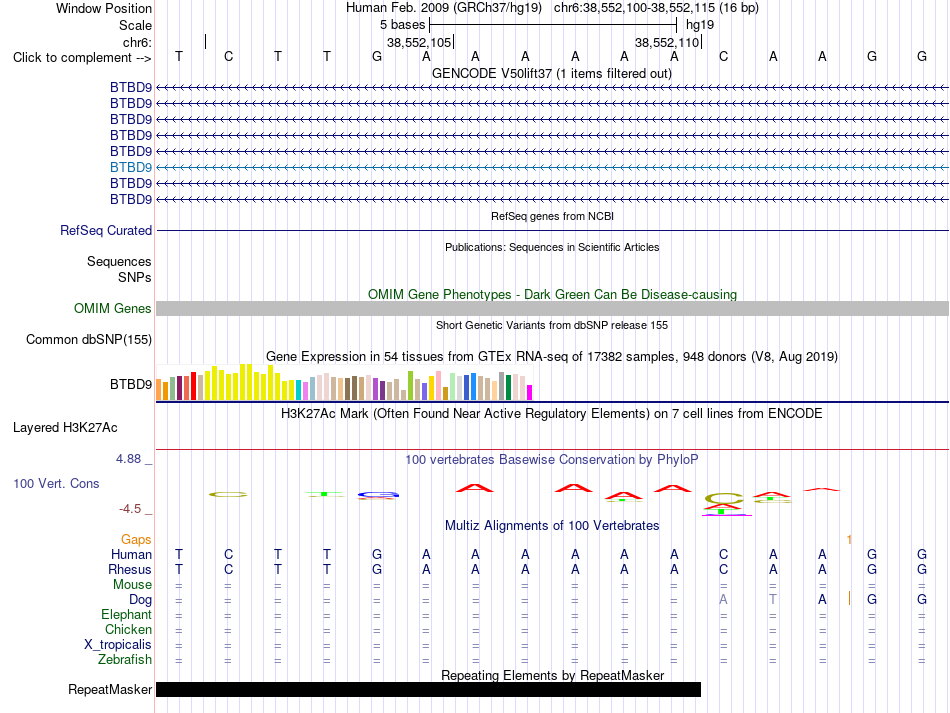Click the 38,552,110 position marker
This screenshot has width=950, height=713.
668,42
